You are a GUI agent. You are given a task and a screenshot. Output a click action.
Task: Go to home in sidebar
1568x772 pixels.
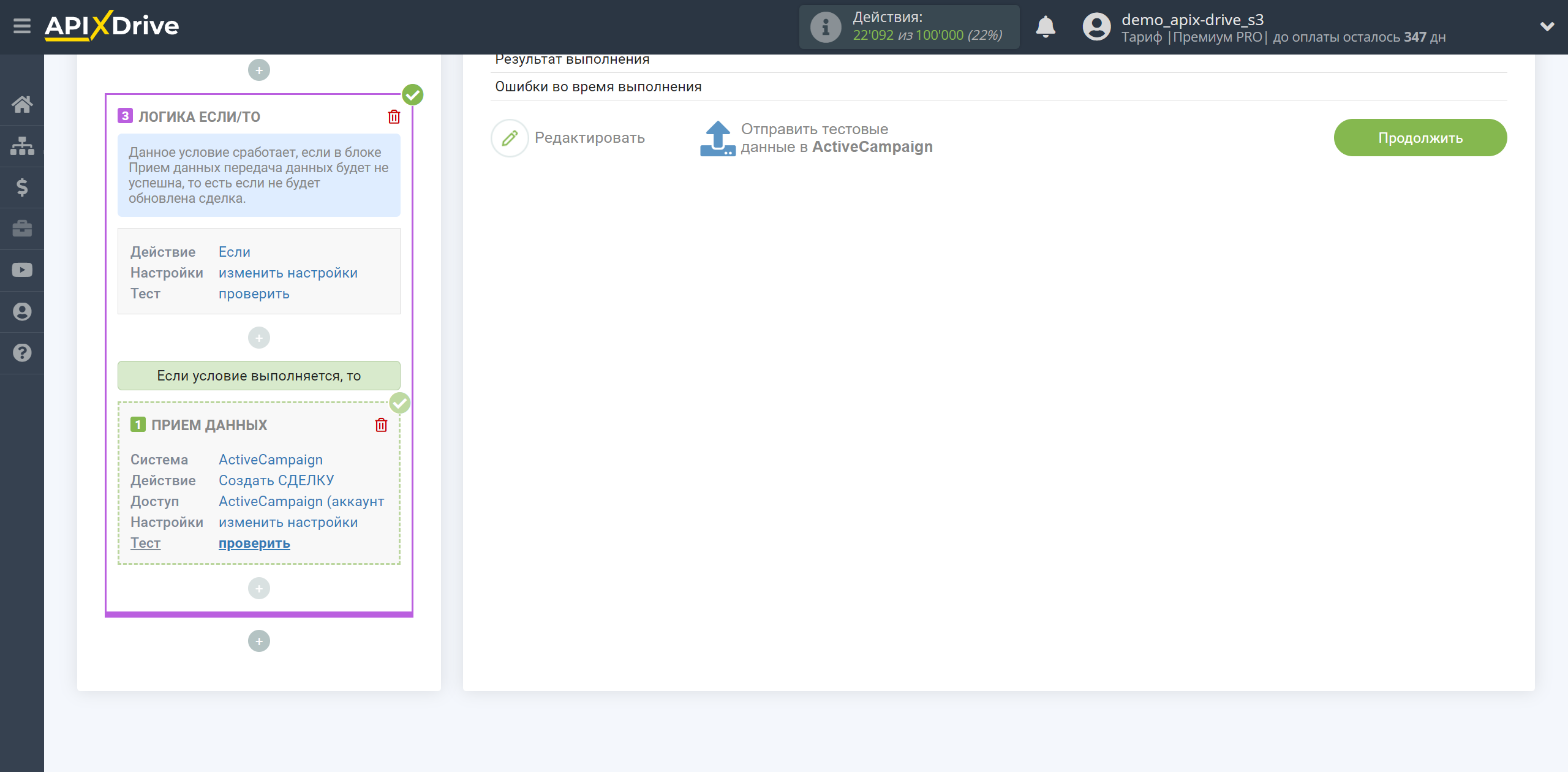(22, 104)
